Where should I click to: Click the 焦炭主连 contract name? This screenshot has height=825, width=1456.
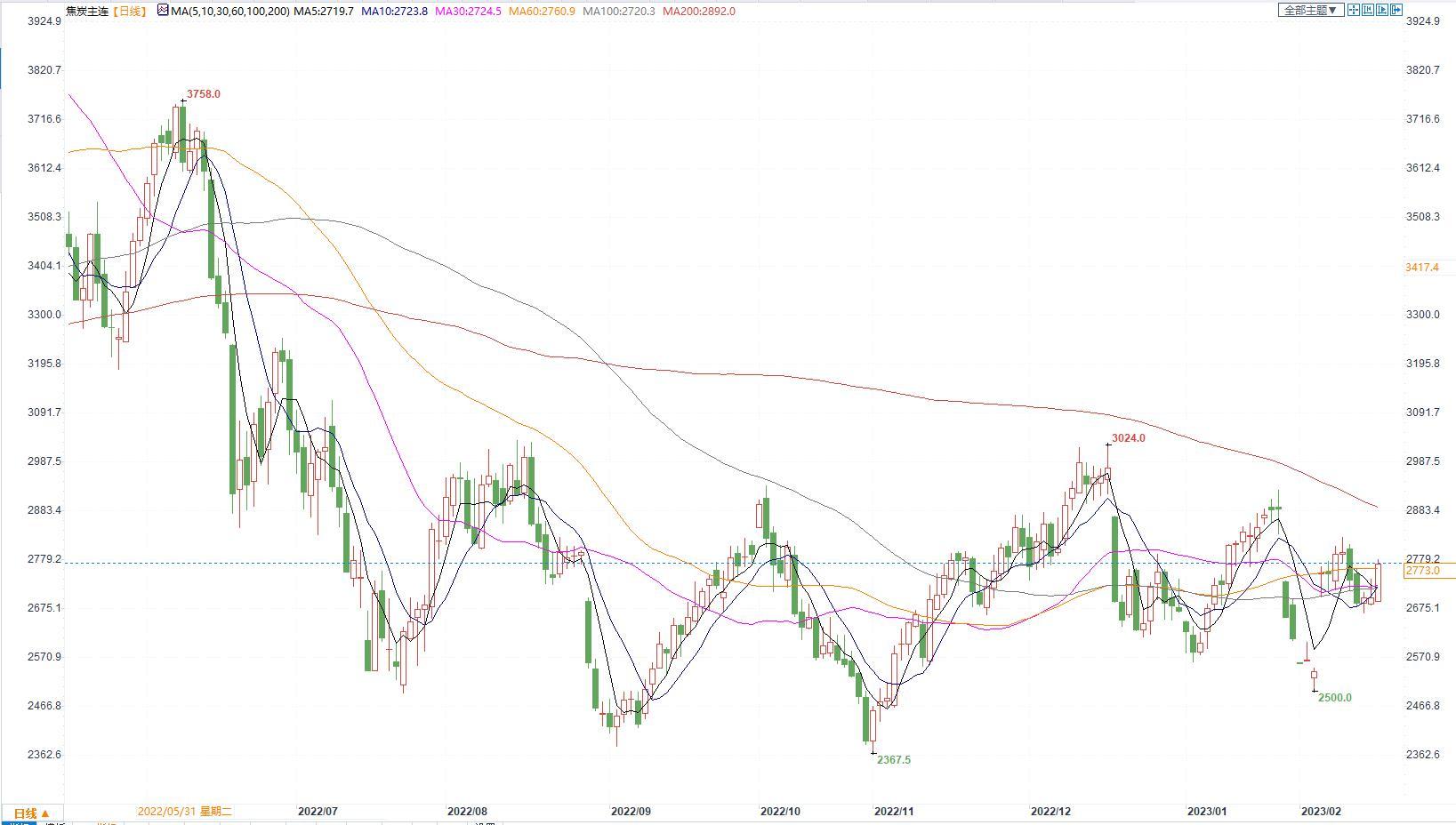tap(87, 12)
